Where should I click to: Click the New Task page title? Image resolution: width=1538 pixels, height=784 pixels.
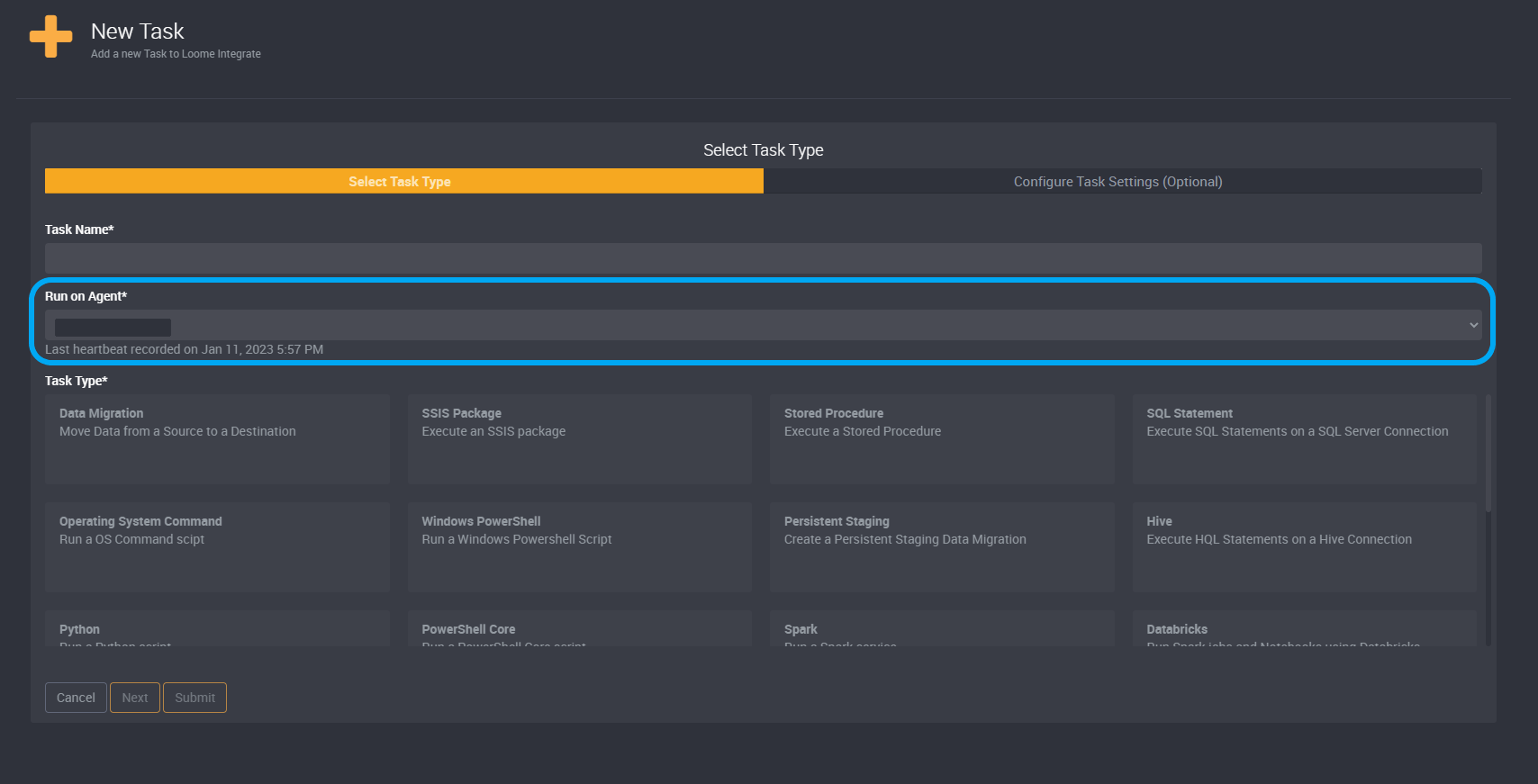(x=137, y=32)
